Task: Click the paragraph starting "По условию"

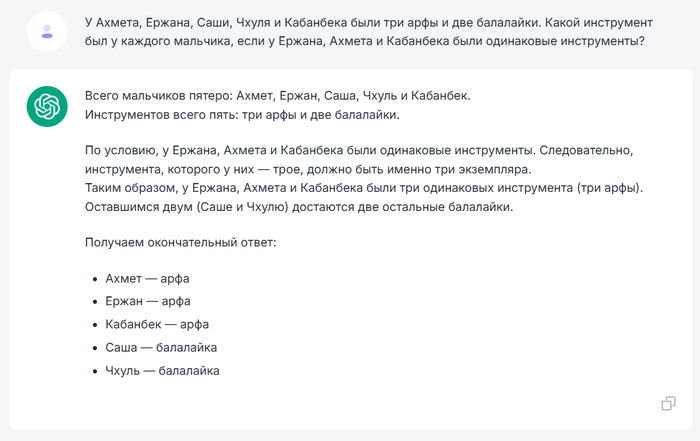Action: pyautogui.click(x=359, y=159)
